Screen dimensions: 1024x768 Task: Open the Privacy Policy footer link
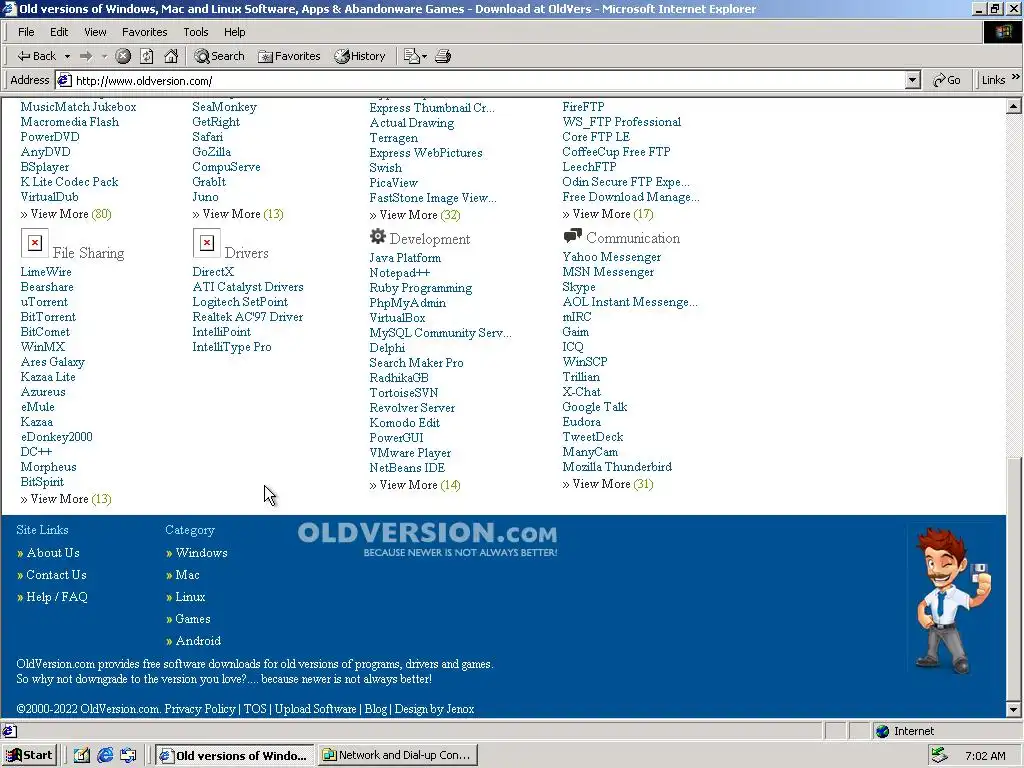200,709
